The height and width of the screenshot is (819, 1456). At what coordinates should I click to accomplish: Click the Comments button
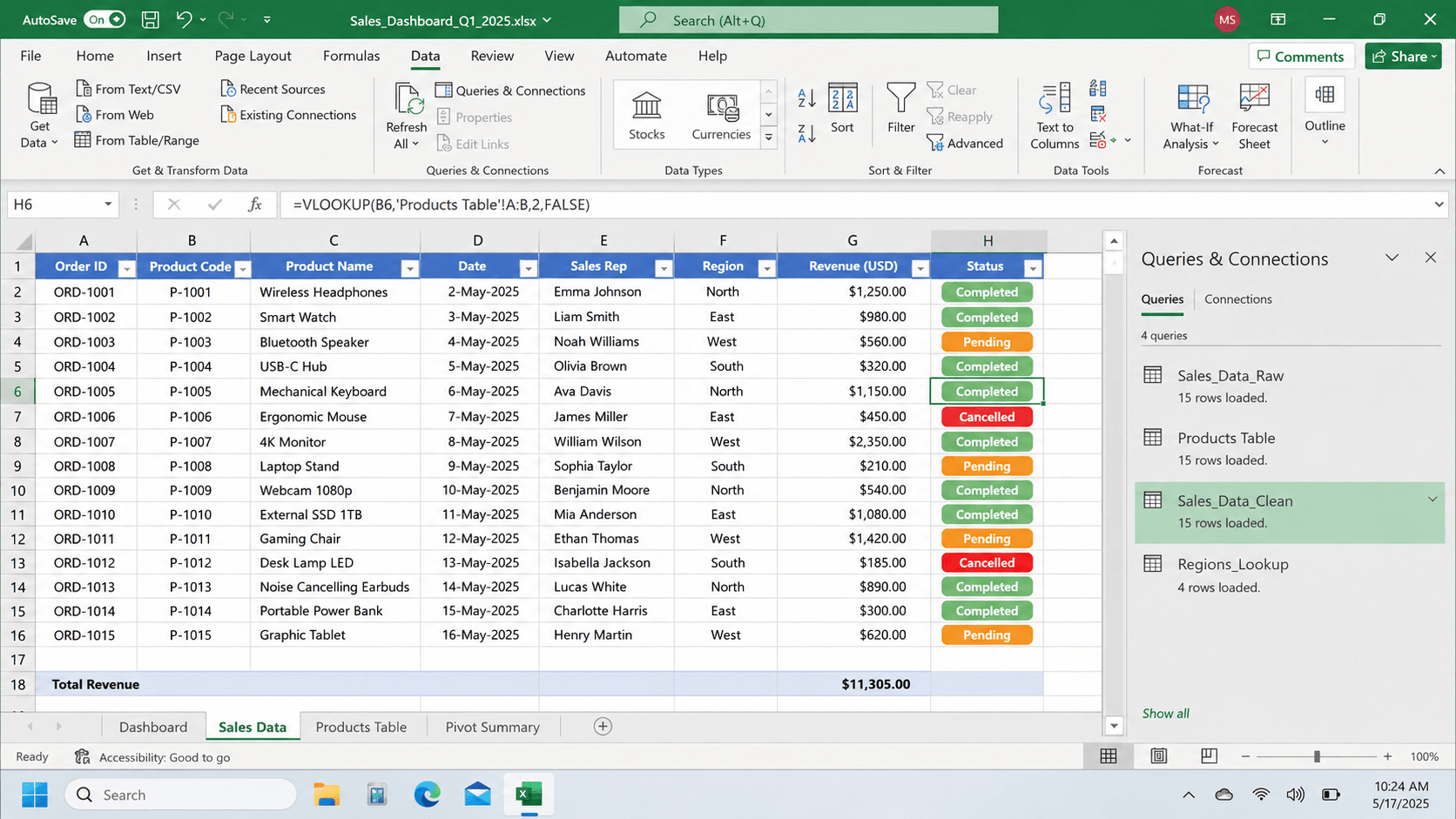[1301, 56]
